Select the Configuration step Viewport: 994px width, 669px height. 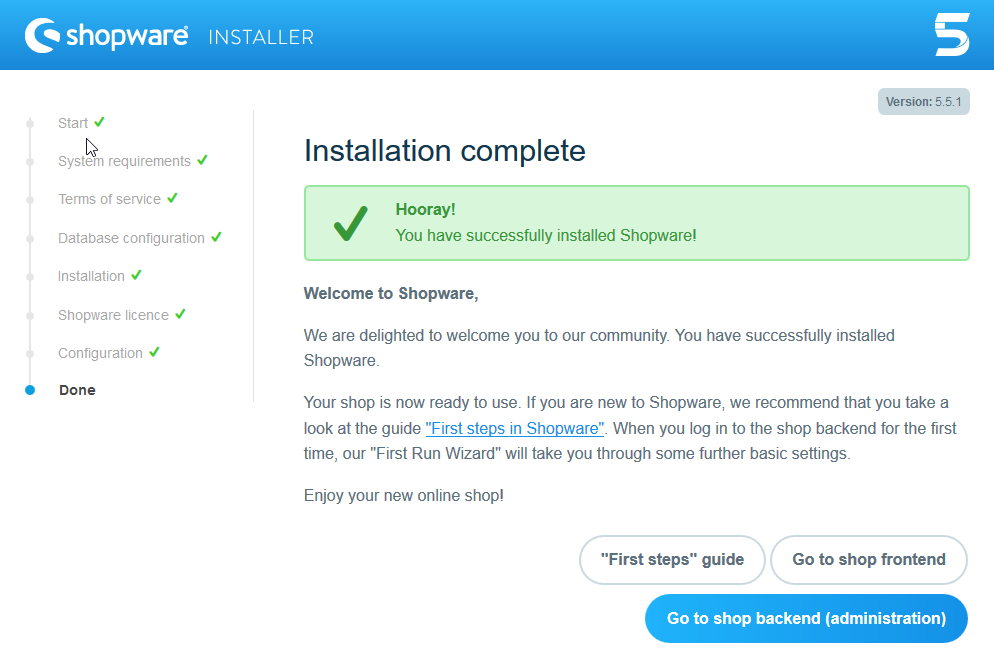pyautogui.click(x=100, y=353)
